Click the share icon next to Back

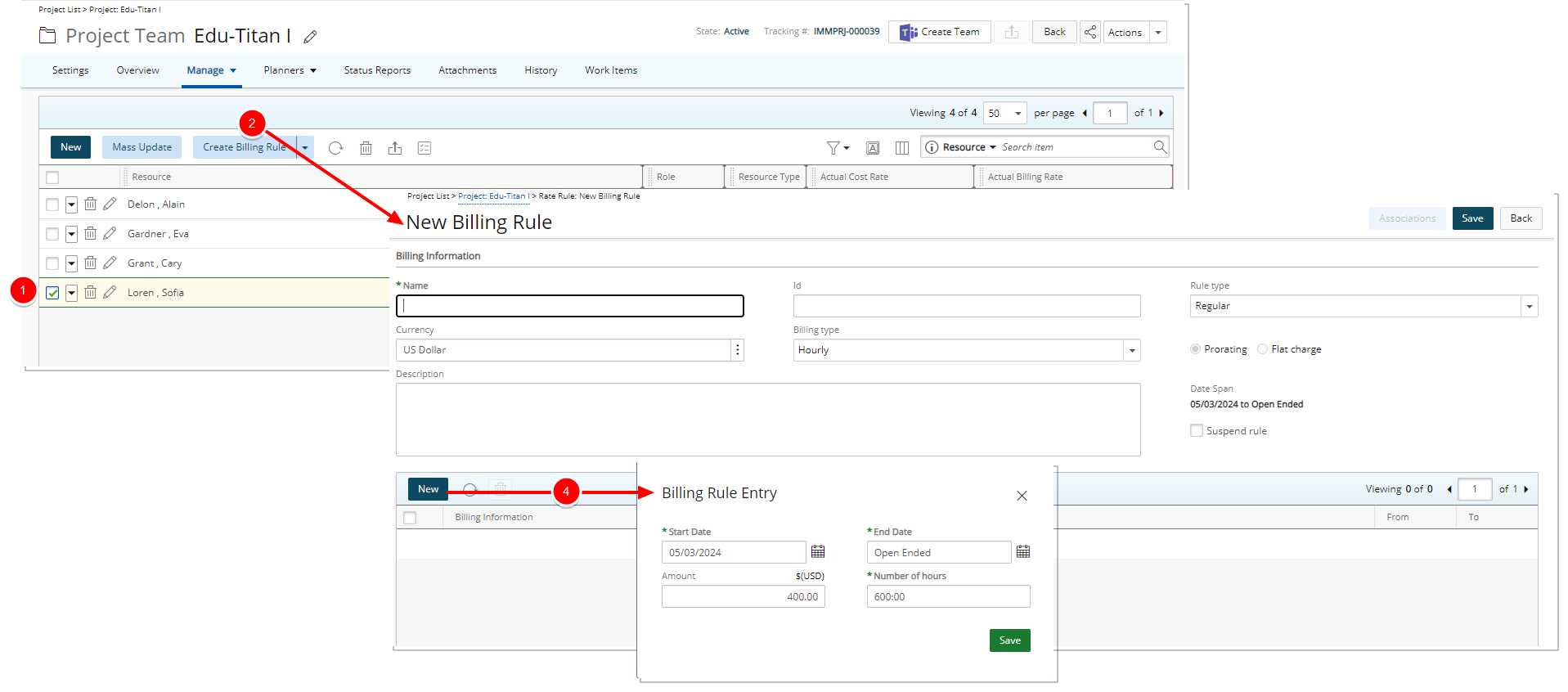pos(1090,32)
